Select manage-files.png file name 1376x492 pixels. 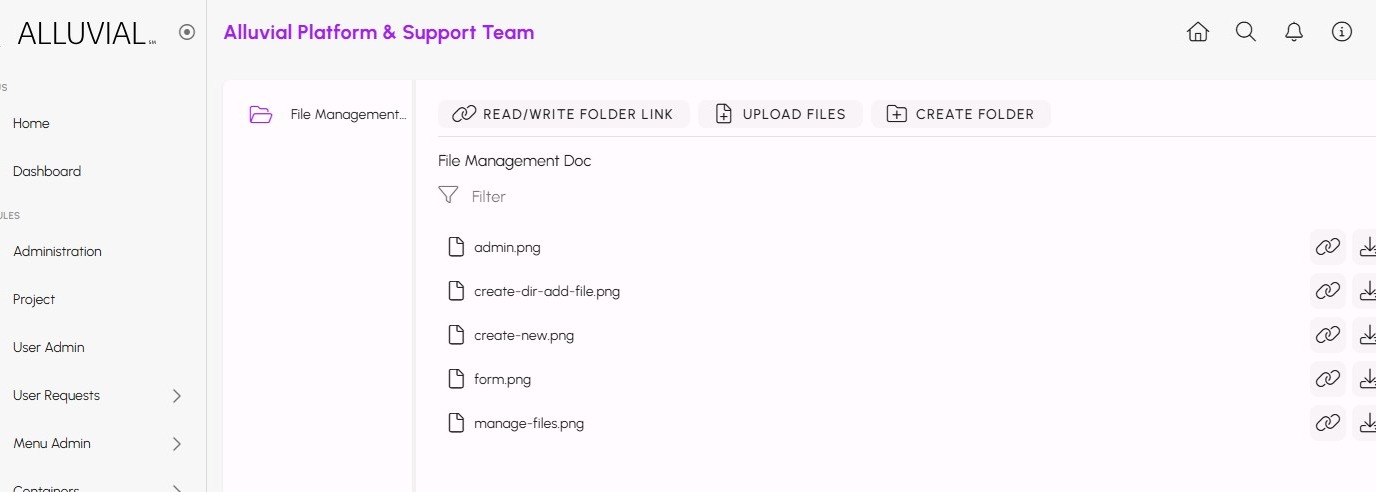pyautogui.click(x=529, y=423)
